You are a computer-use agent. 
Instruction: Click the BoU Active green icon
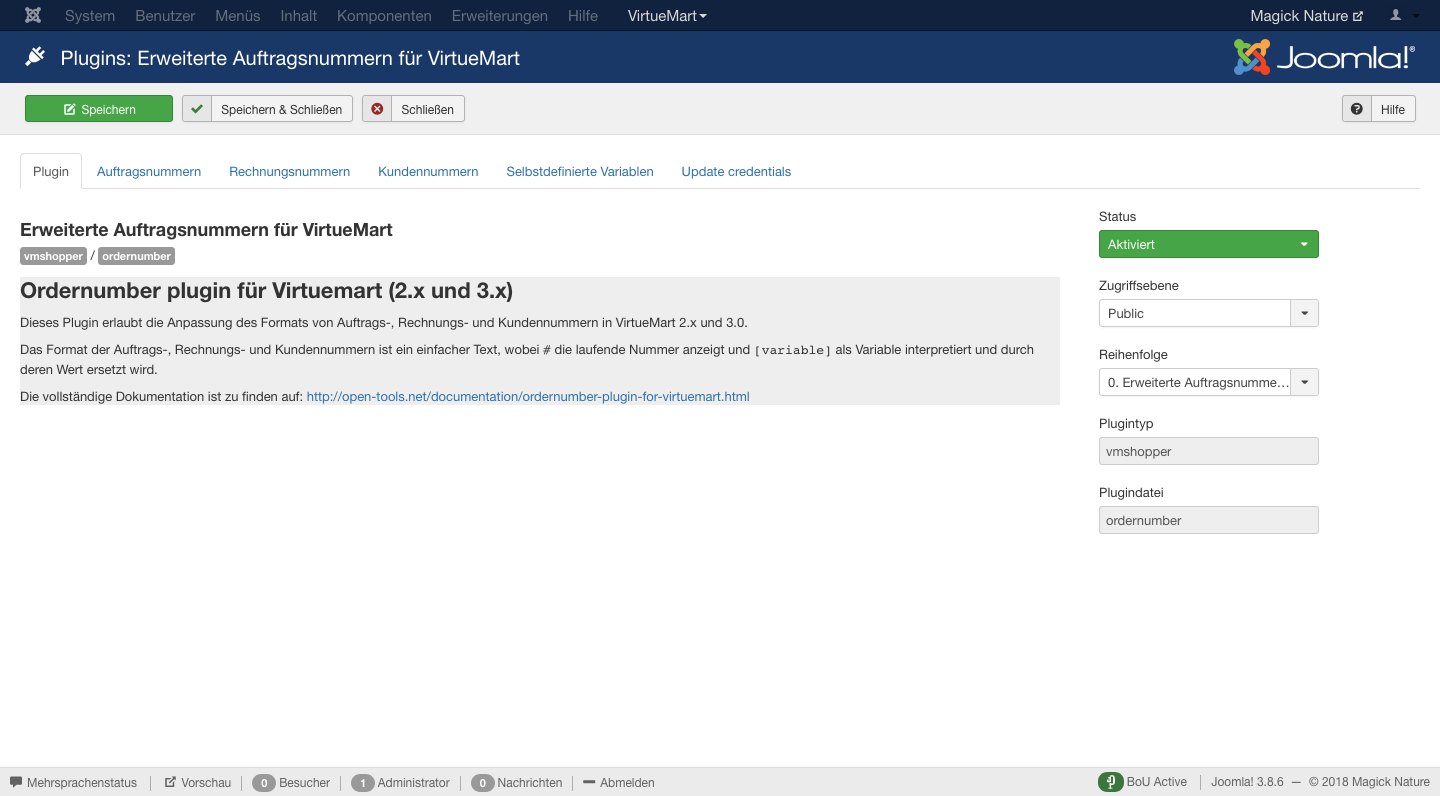tap(1110, 782)
